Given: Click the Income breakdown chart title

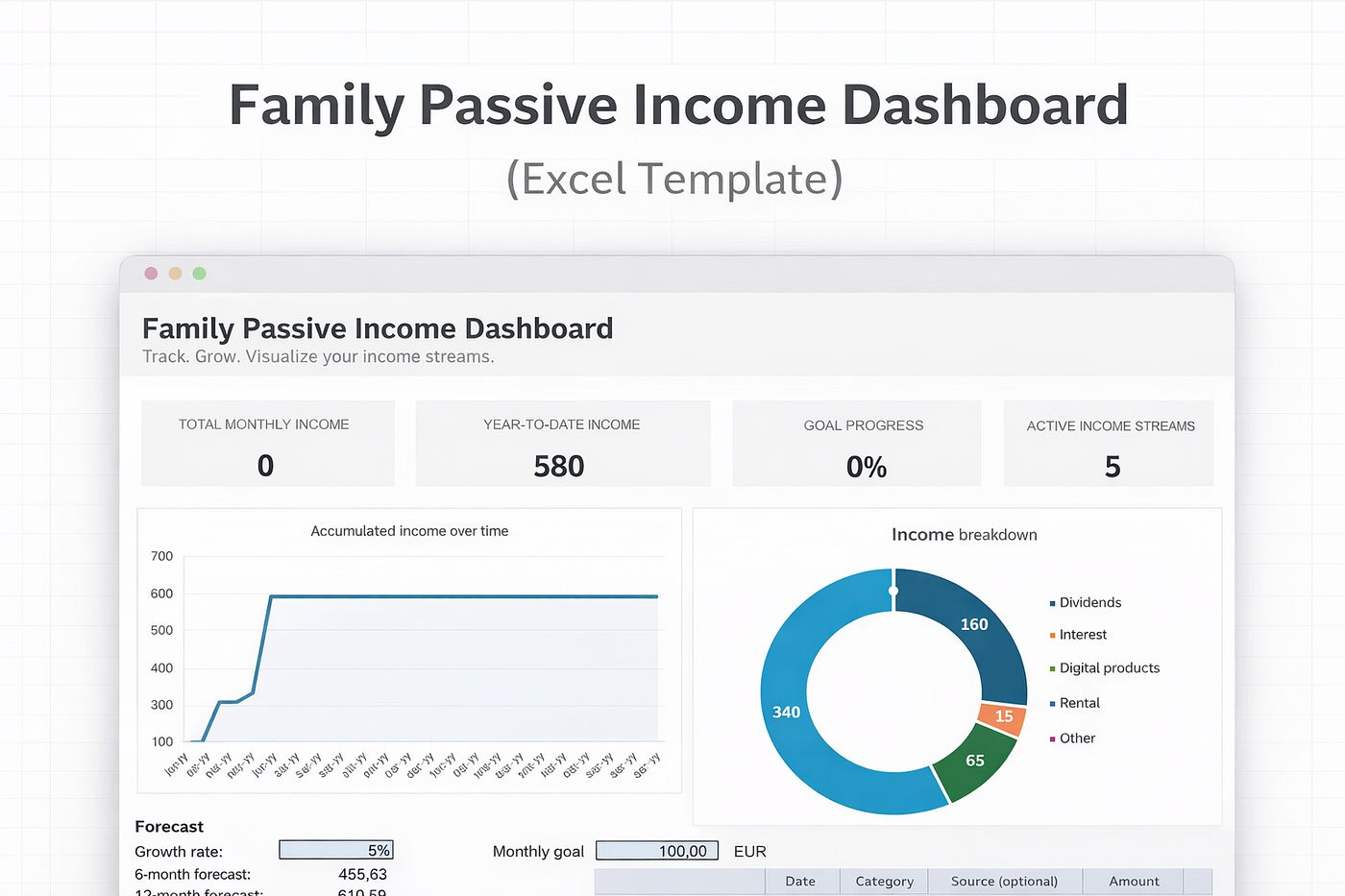Looking at the screenshot, I should [x=964, y=535].
